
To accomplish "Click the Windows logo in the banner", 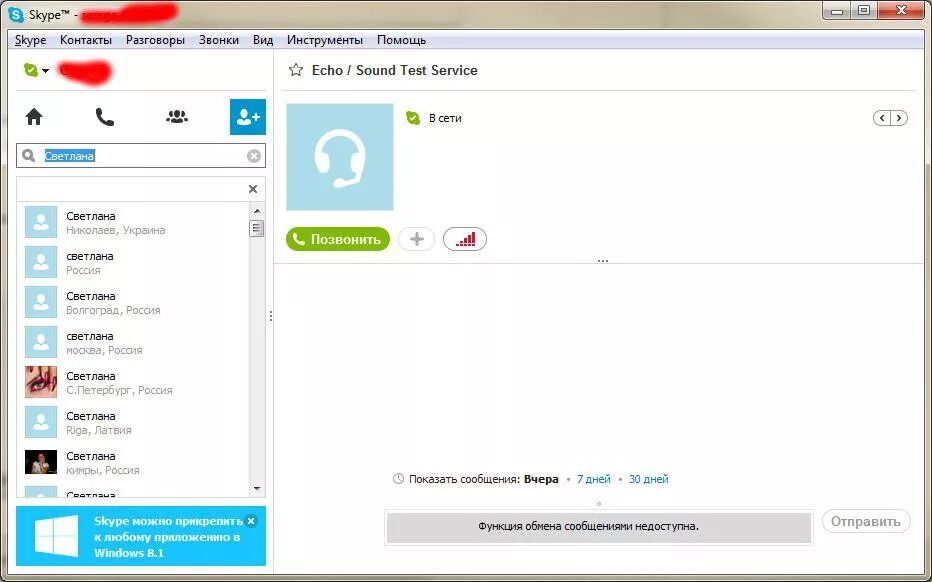I will [x=56, y=536].
